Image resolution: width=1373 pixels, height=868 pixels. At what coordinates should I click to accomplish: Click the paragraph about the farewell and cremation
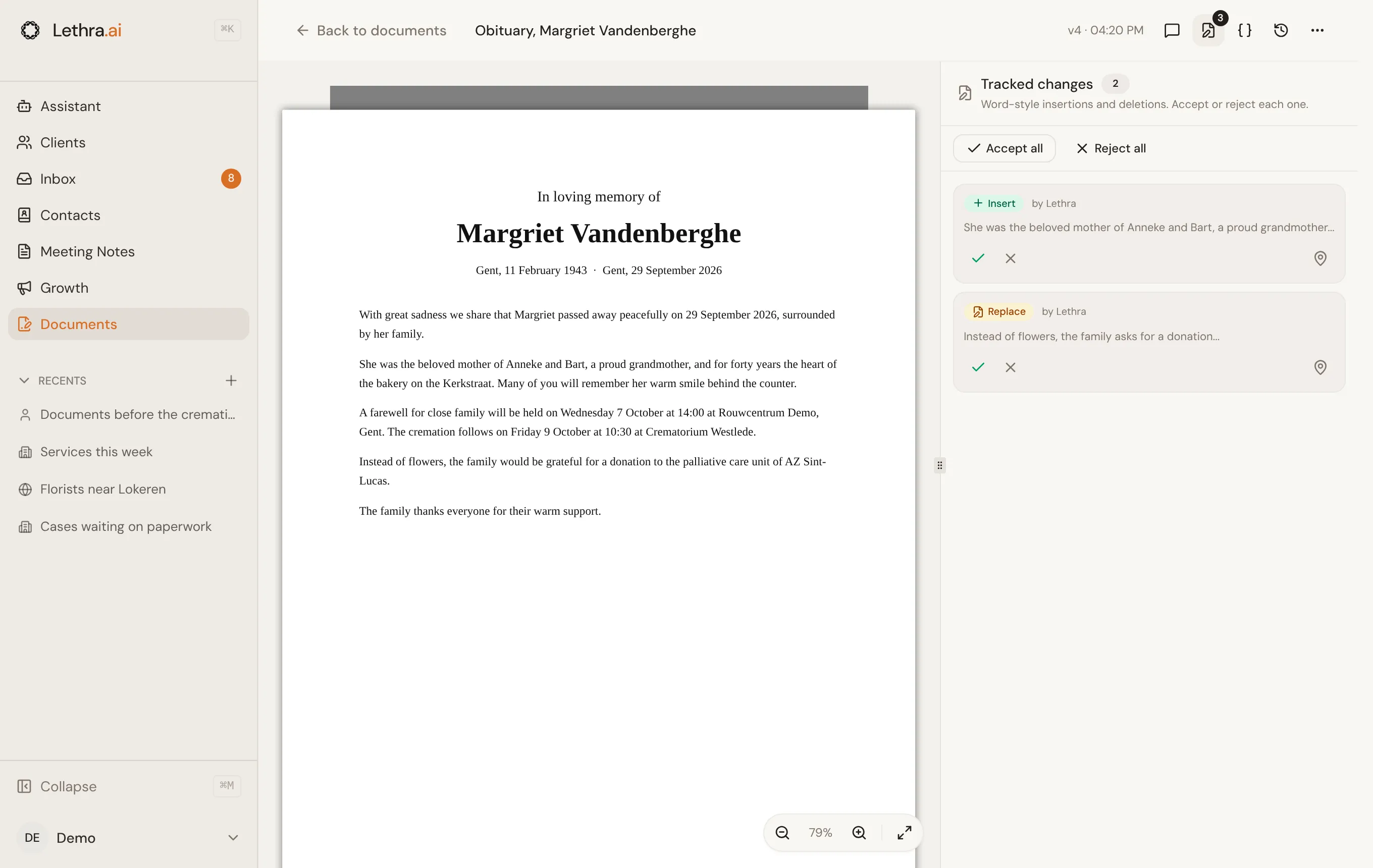tap(589, 422)
